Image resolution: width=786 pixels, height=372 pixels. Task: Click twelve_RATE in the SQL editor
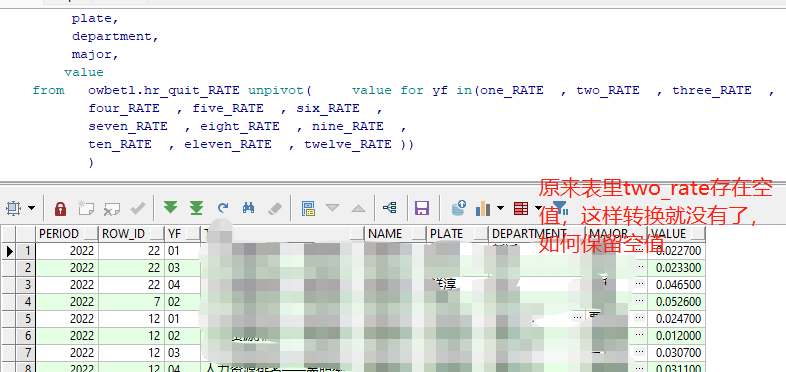coord(348,144)
